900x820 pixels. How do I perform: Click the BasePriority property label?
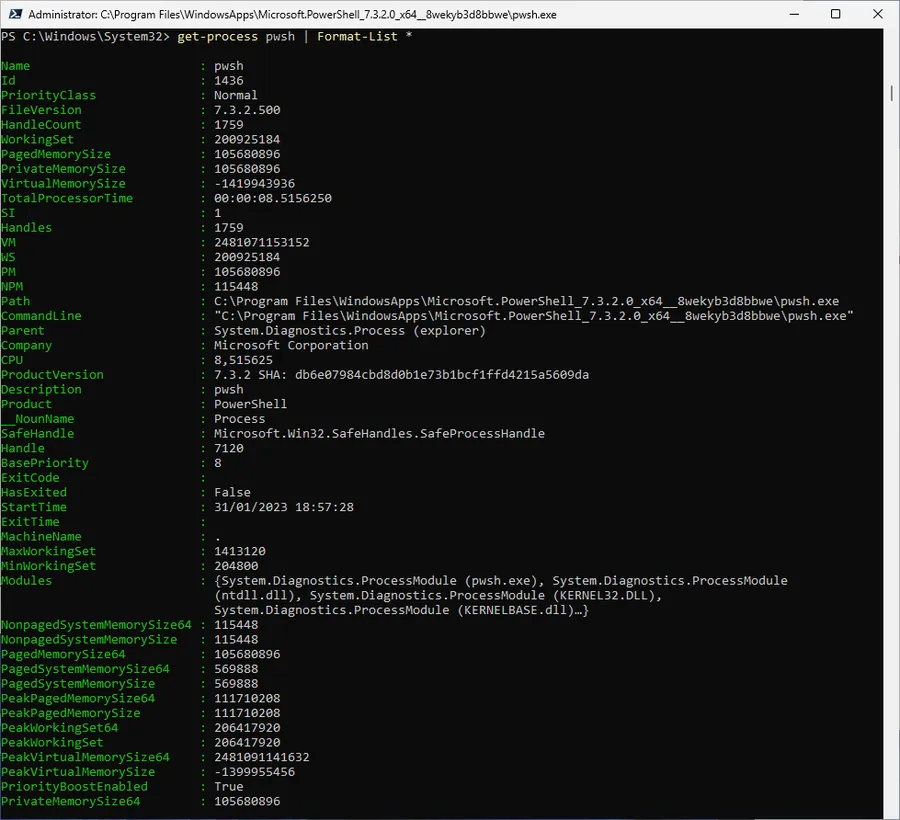point(45,463)
